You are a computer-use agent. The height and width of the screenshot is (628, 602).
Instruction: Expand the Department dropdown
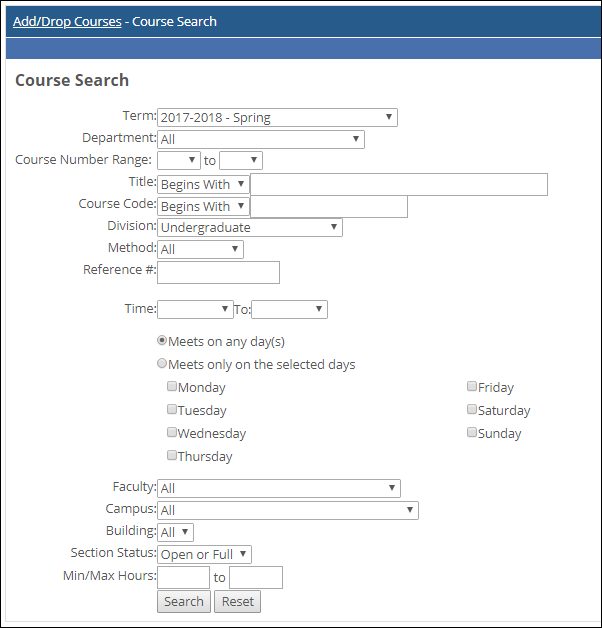pyautogui.click(x=260, y=140)
